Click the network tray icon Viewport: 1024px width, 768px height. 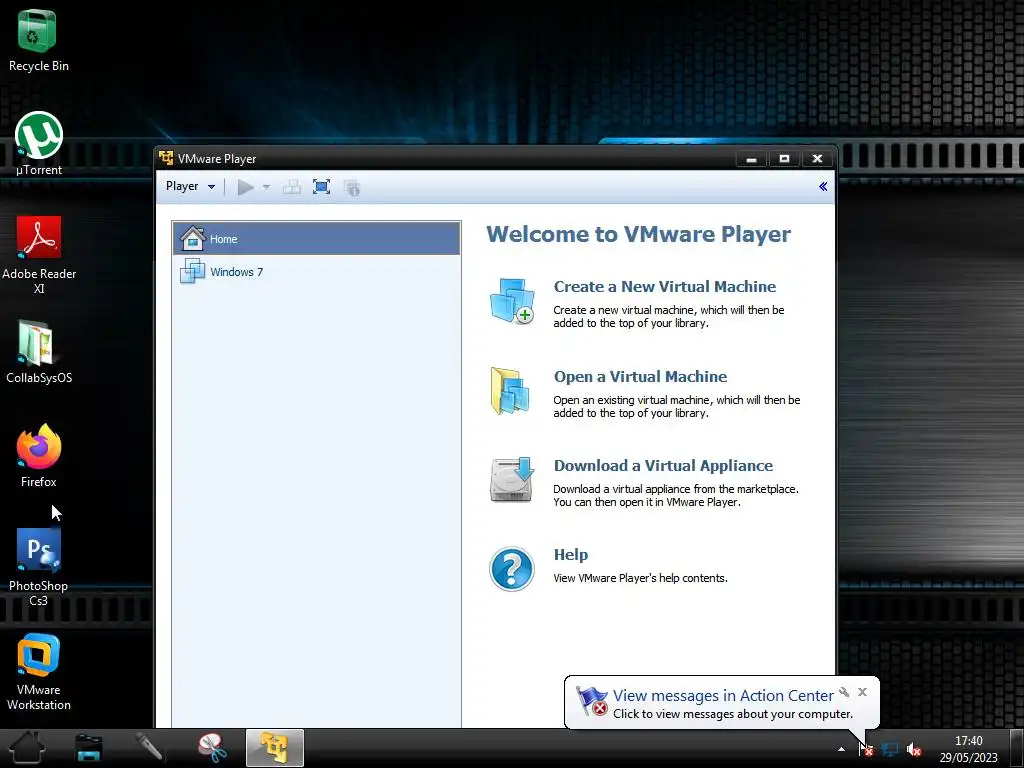coord(889,750)
